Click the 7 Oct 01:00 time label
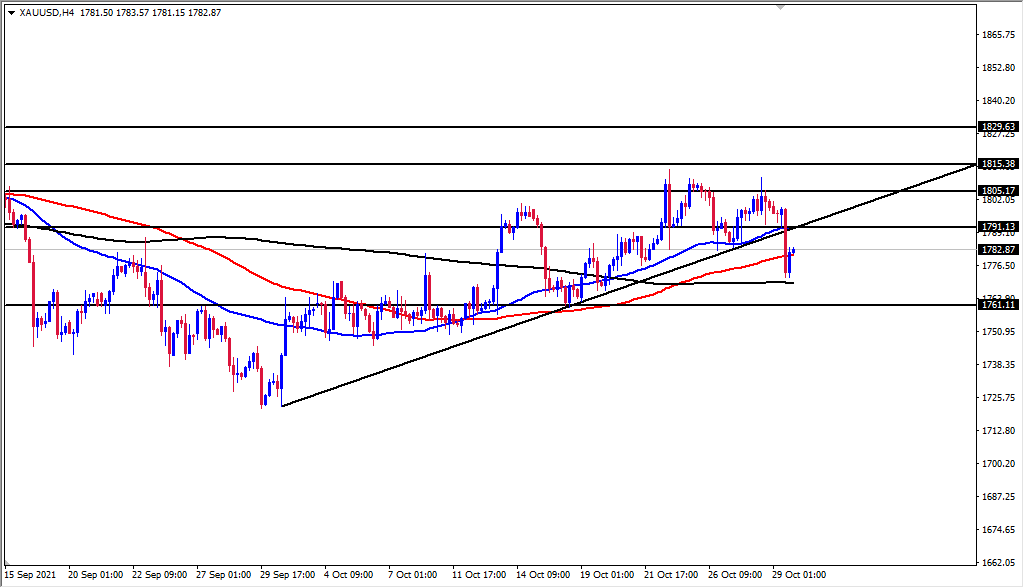The image size is (1024, 588). click(413, 575)
